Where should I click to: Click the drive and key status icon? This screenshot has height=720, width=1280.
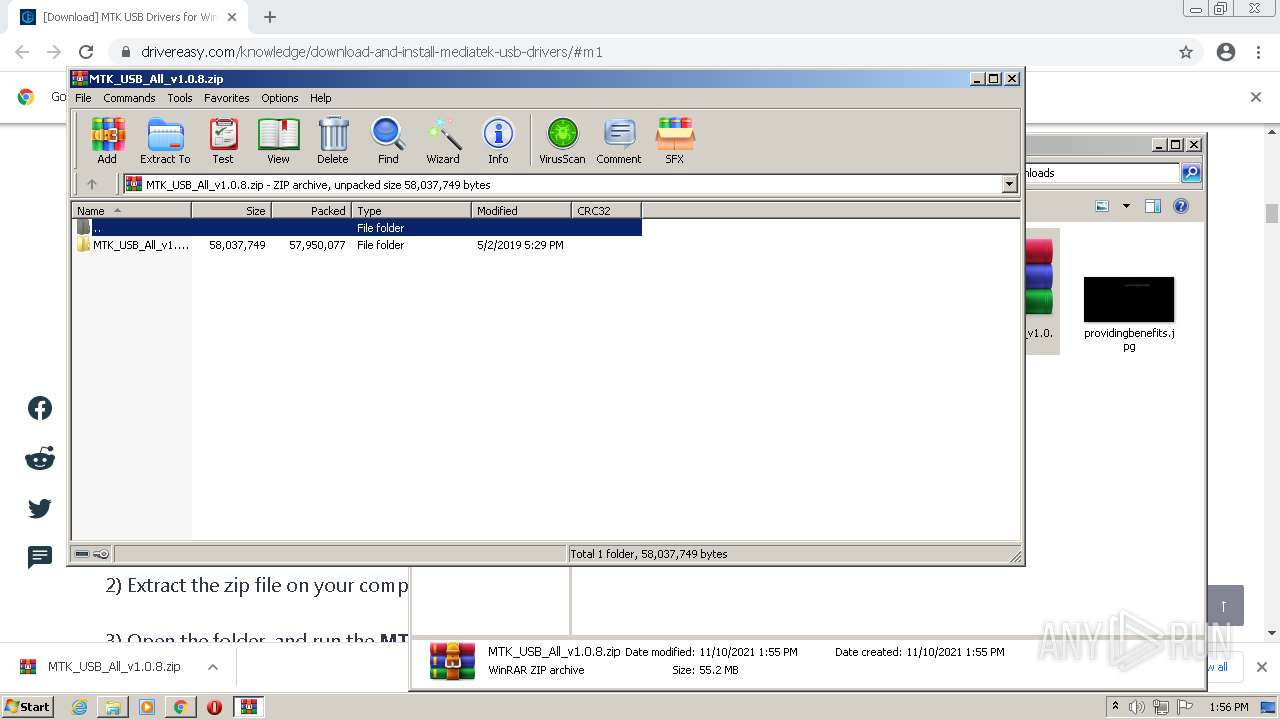[x=92, y=554]
